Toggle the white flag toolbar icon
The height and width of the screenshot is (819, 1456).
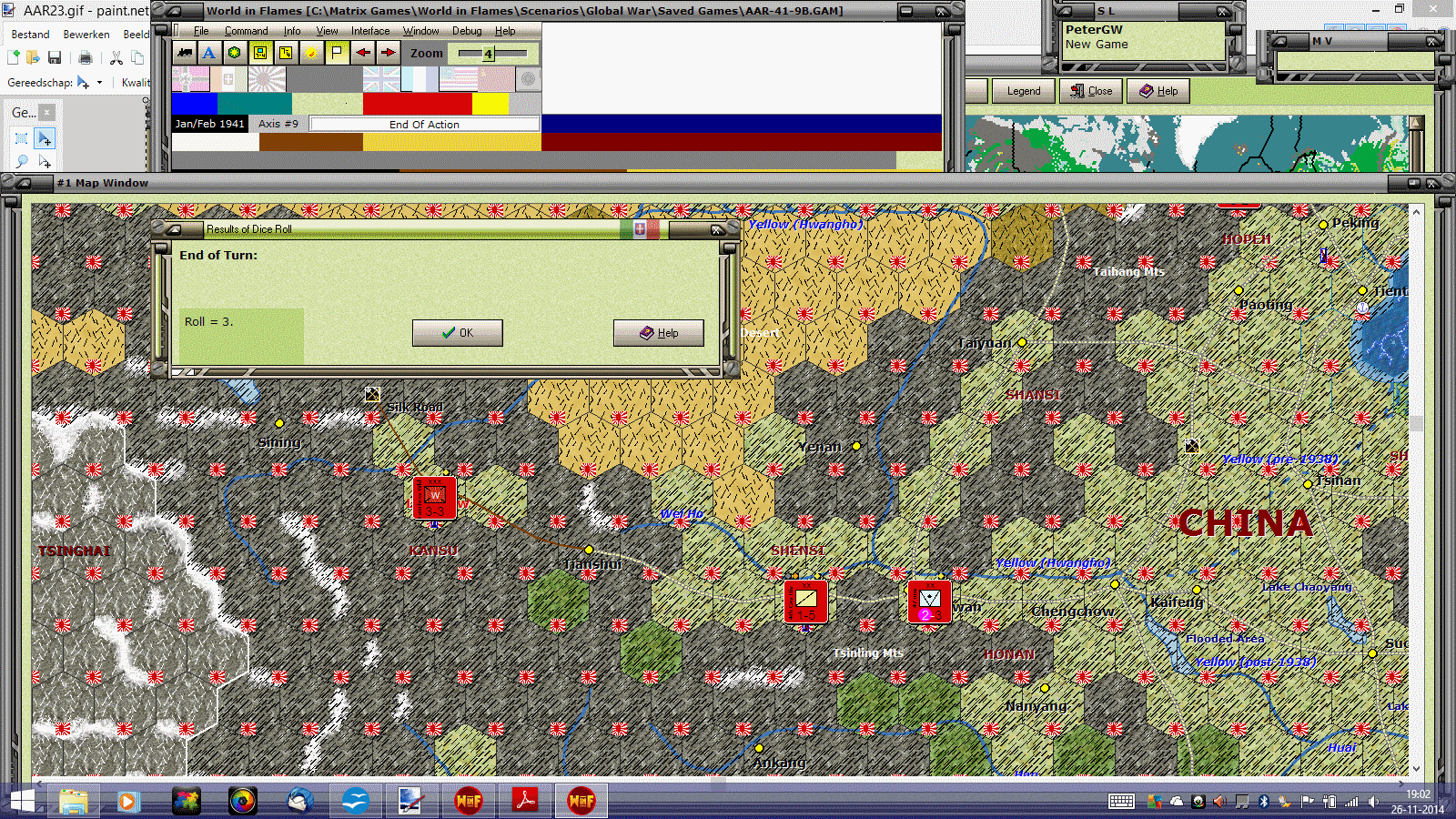[x=337, y=53]
